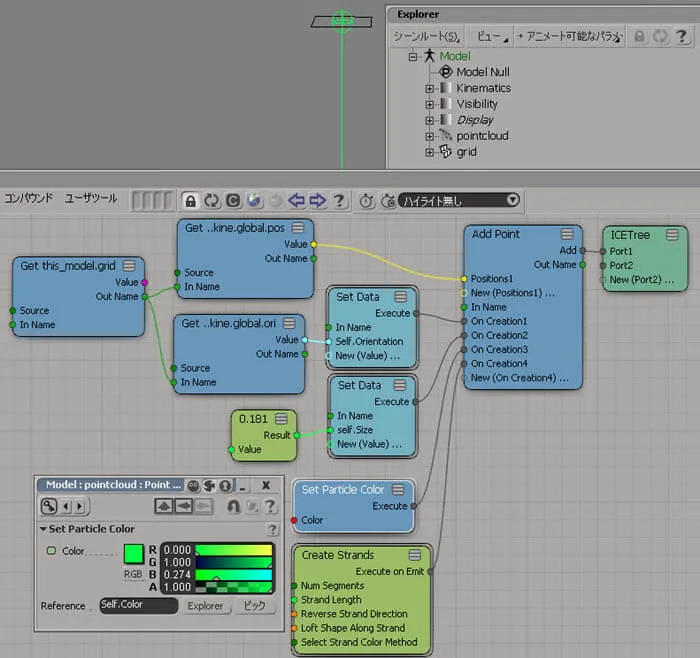Screen dimensions: 700x658
Task: Click the refresh icon in ICE tree toolbar
Action: click(212, 201)
